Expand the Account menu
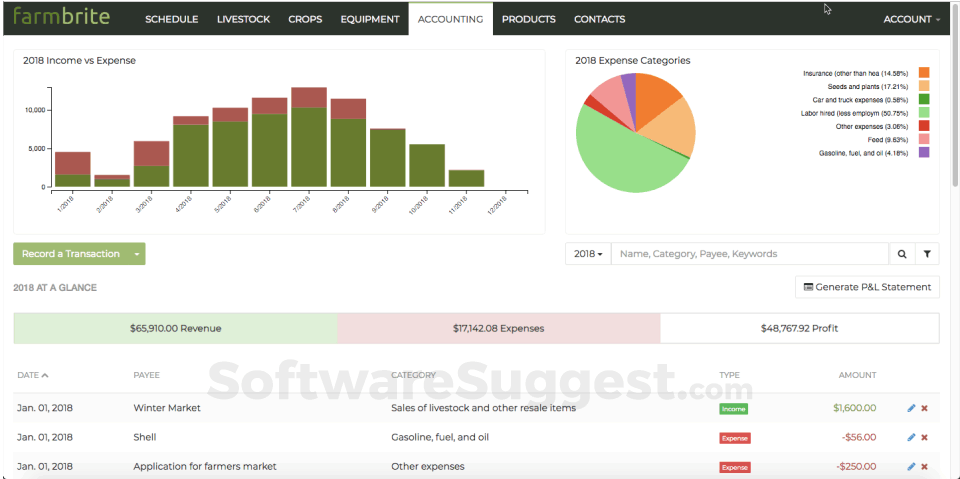The height and width of the screenshot is (479, 960). tap(912, 19)
